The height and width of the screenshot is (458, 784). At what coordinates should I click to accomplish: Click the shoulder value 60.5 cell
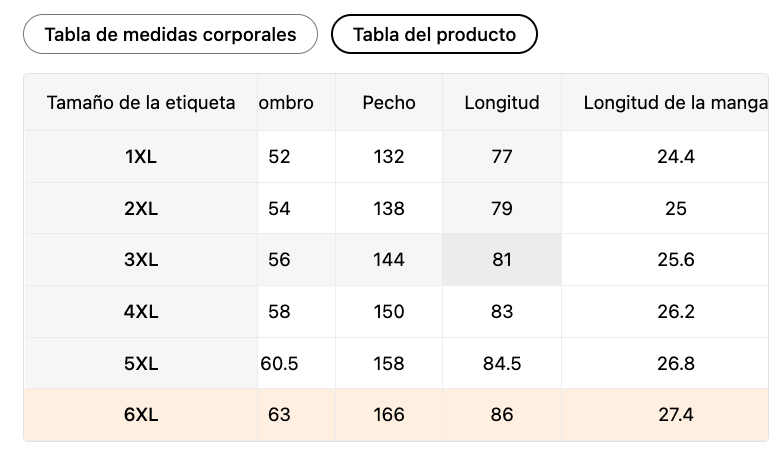[x=280, y=363]
